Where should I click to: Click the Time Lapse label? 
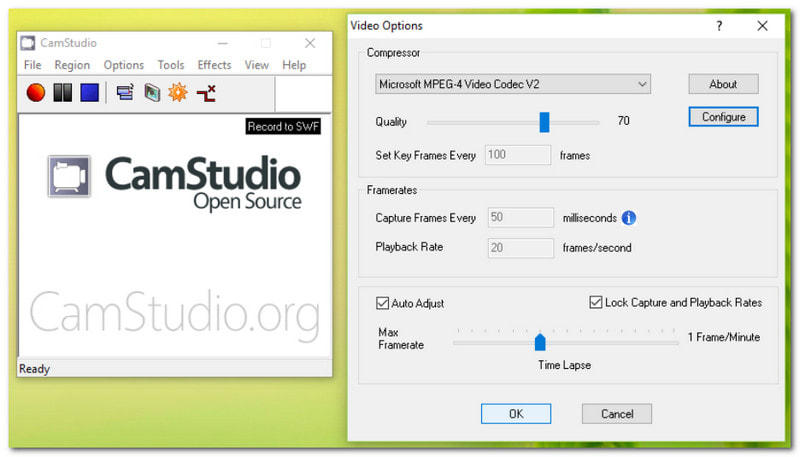click(x=564, y=365)
